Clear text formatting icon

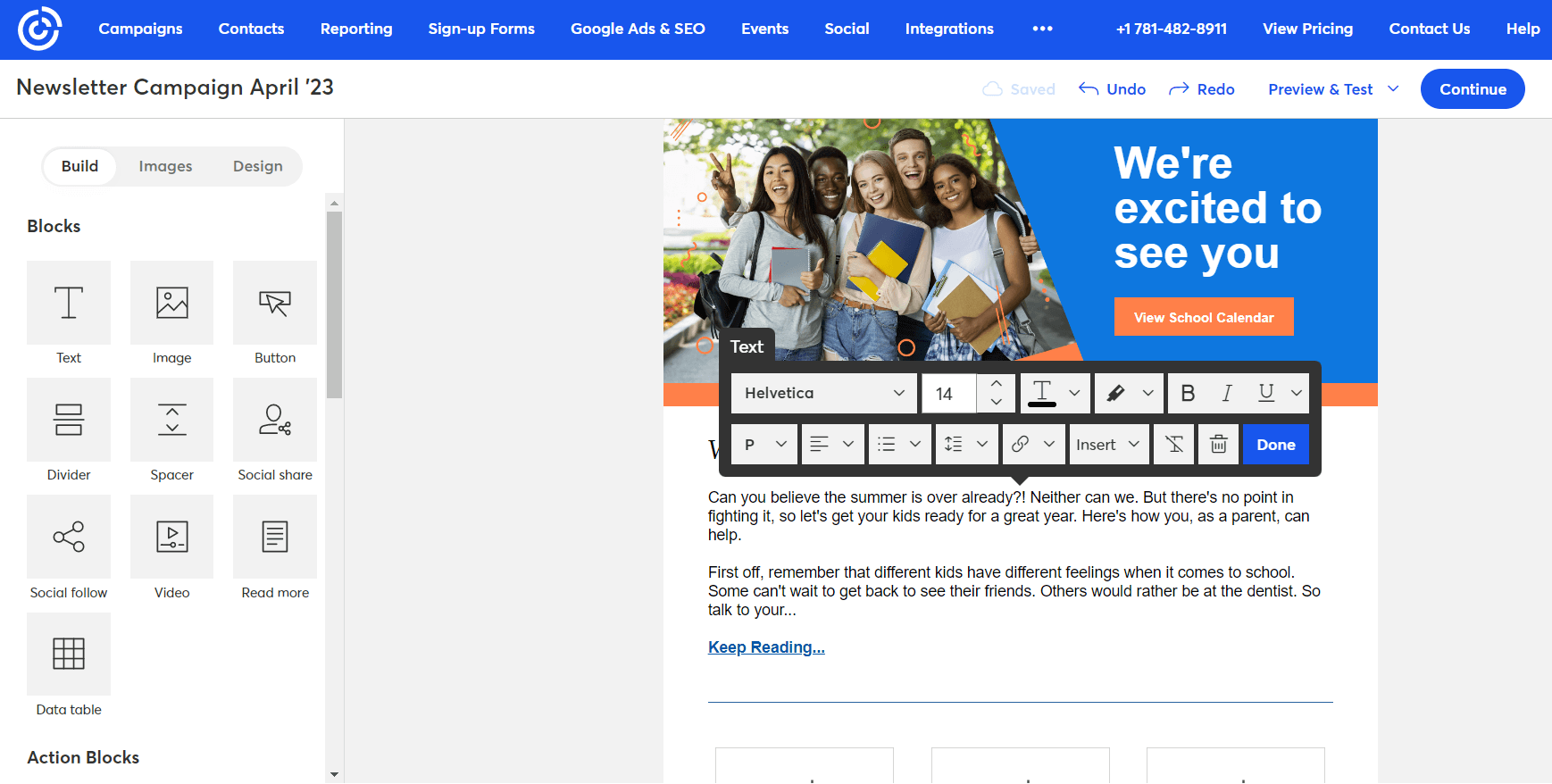[1174, 445]
